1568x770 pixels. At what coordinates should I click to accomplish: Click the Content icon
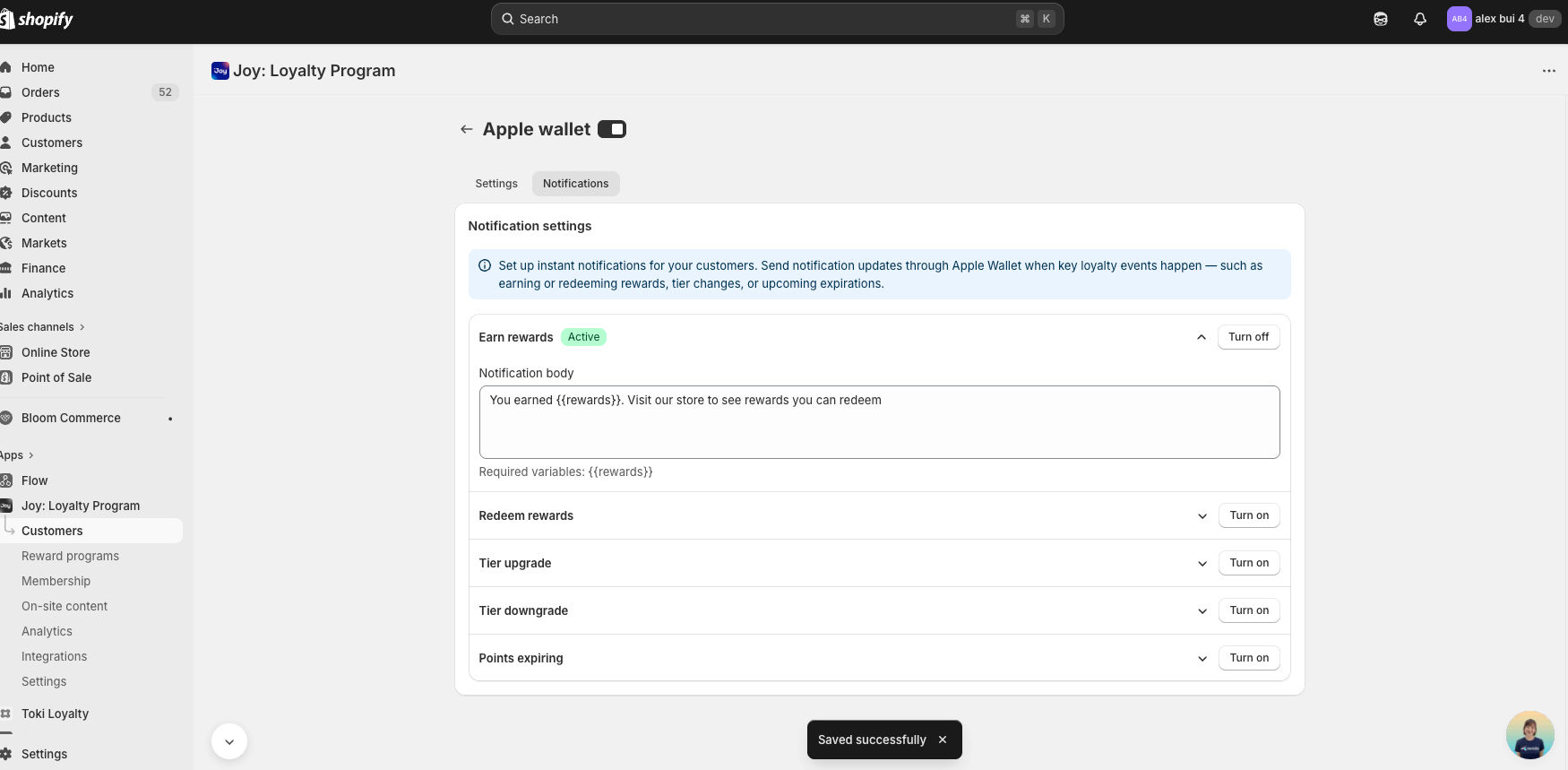(5, 218)
